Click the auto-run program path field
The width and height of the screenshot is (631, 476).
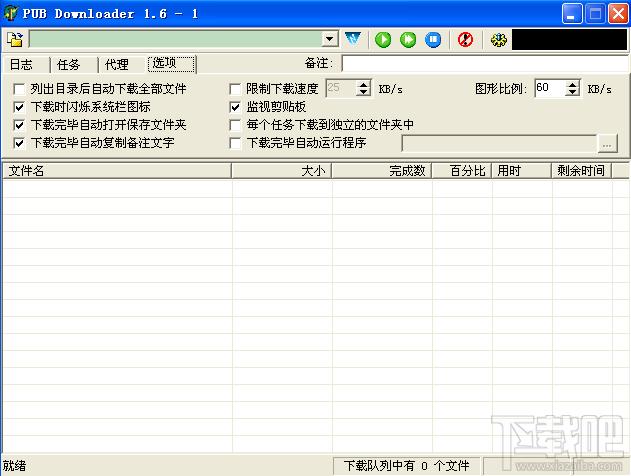(x=500, y=143)
